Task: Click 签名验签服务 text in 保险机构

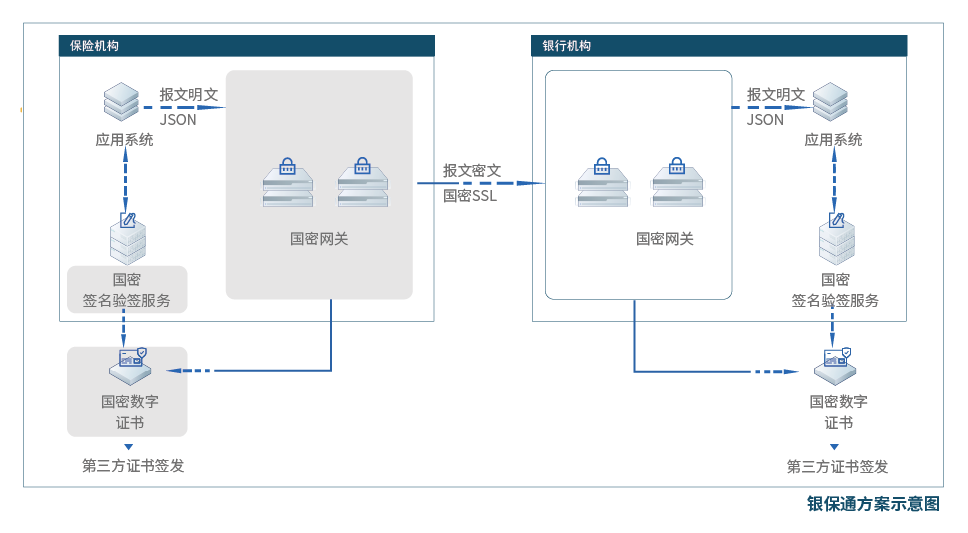Action: click(x=127, y=301)
